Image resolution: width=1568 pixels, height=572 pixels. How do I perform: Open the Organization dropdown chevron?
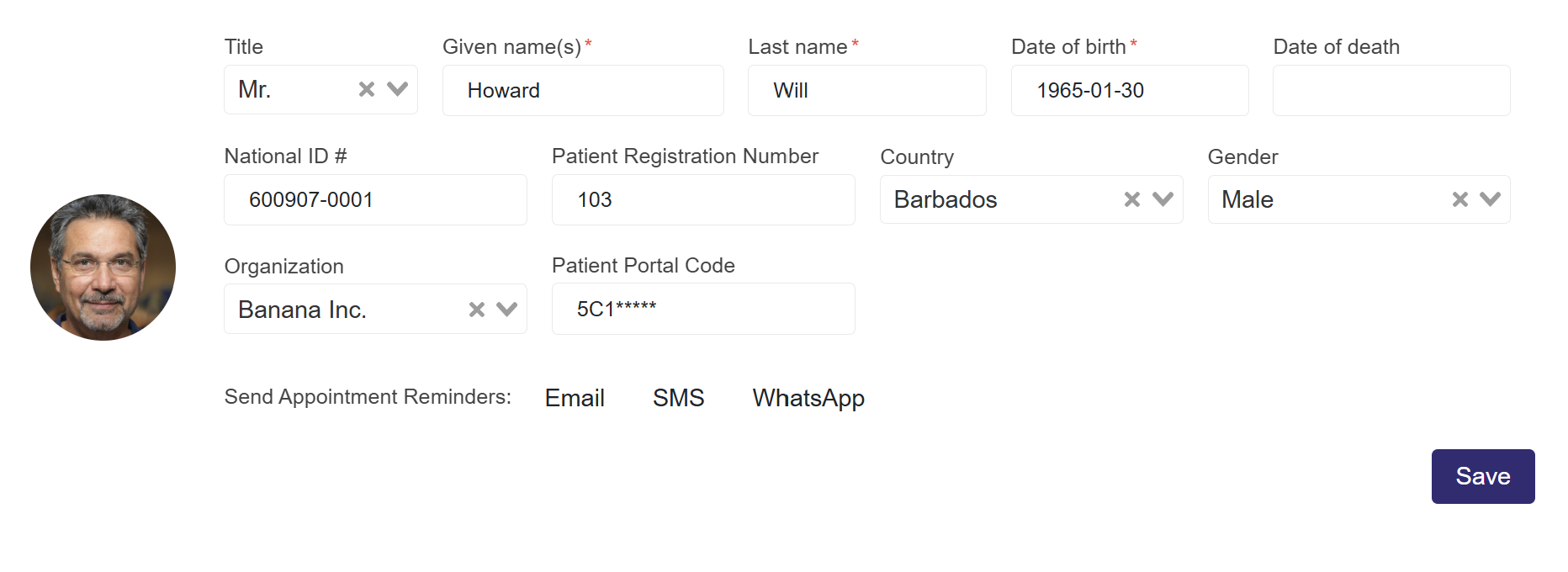click(507, 310)
